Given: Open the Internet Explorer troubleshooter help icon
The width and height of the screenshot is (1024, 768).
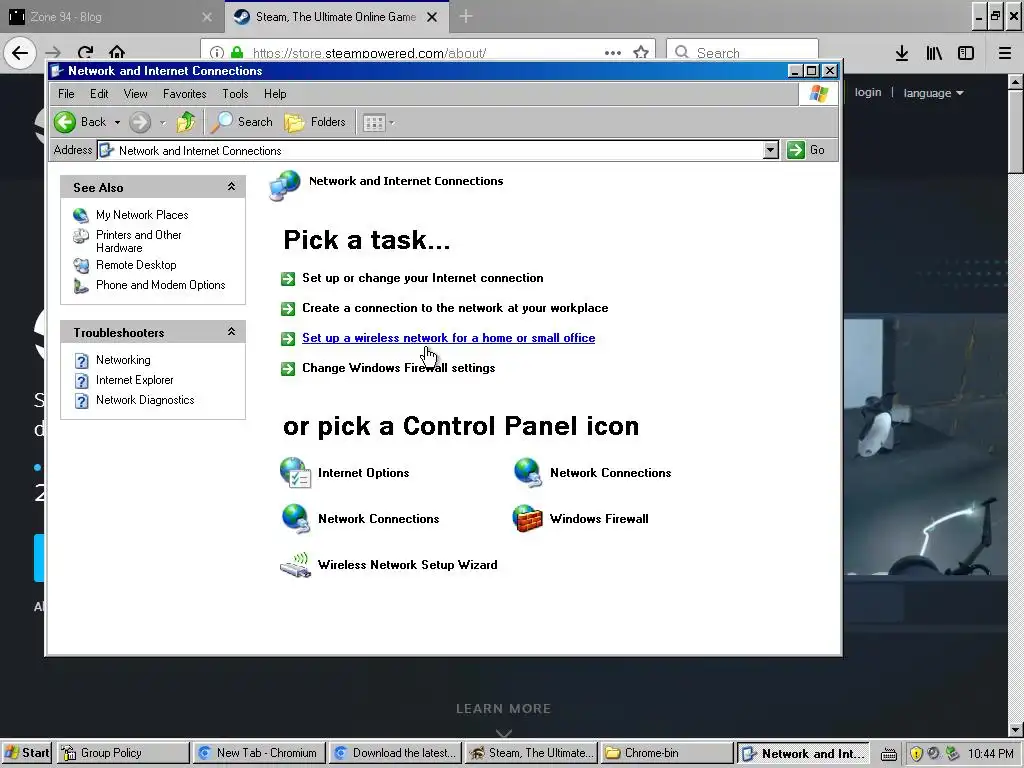Looking at the screenshot, I should (82, 381).
